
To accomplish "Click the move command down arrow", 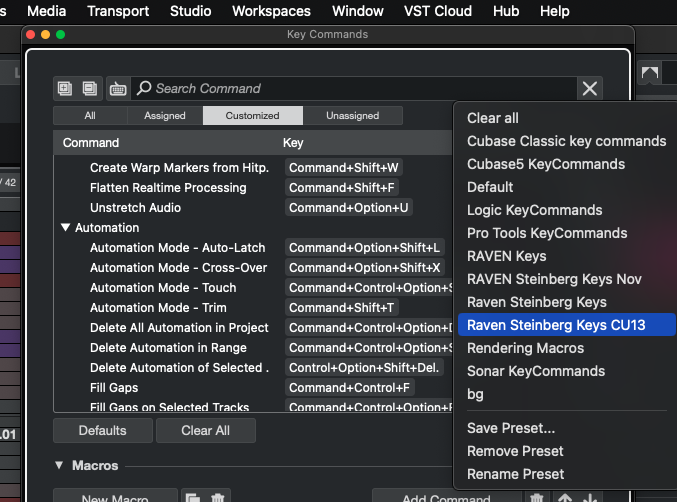I will pyautogui.click(x=590, y=497).
